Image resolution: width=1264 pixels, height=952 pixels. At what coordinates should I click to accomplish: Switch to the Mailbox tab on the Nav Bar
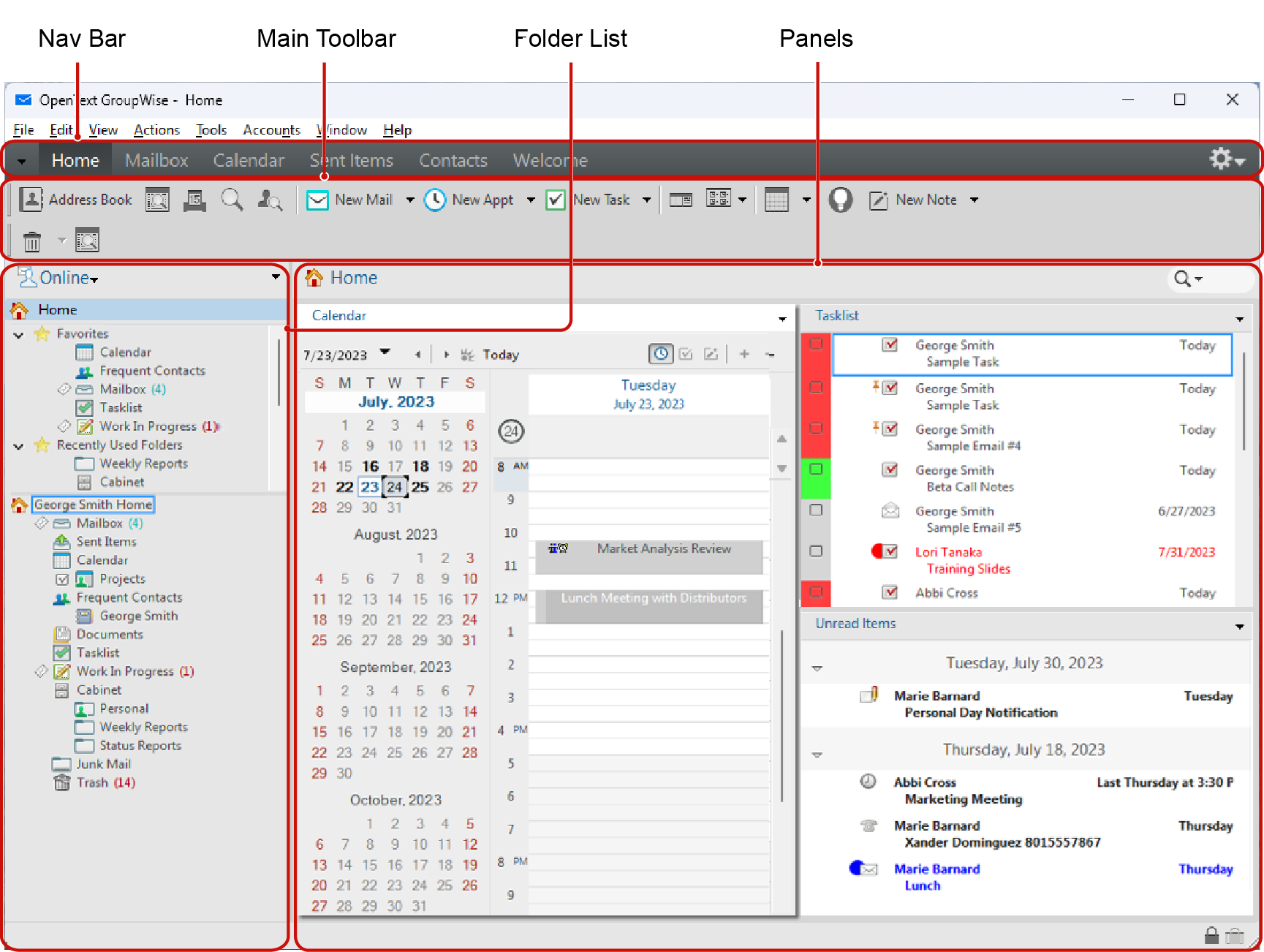156,160
